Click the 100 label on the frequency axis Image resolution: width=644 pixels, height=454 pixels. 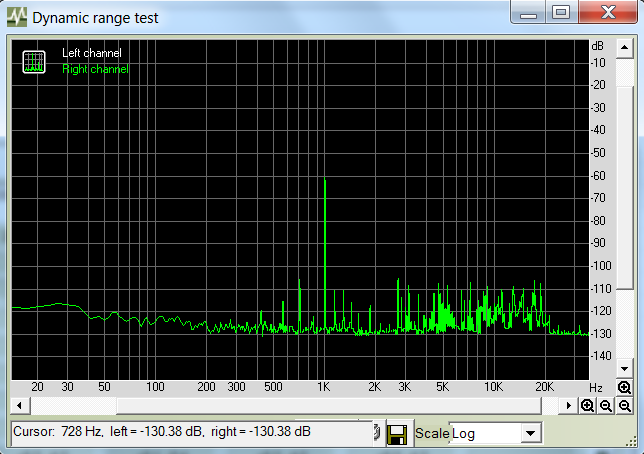tap(155, 387)
